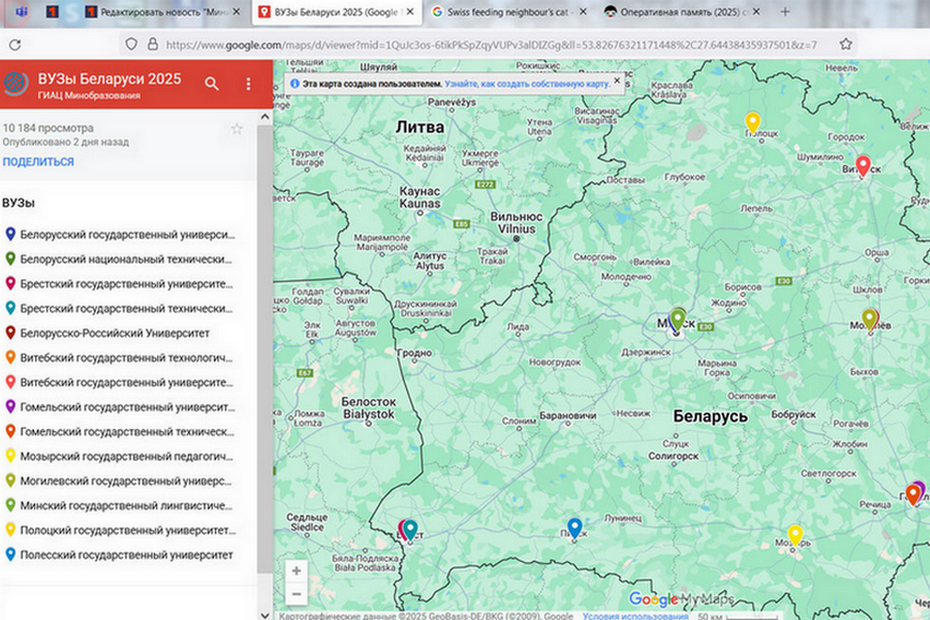Click the blue pin at Pinsk
This screenshot has height=620, width=930.
[x=574, y=528]
